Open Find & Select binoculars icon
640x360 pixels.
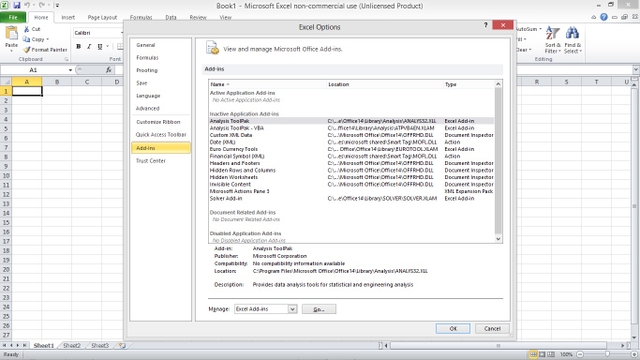pos(572,33)
